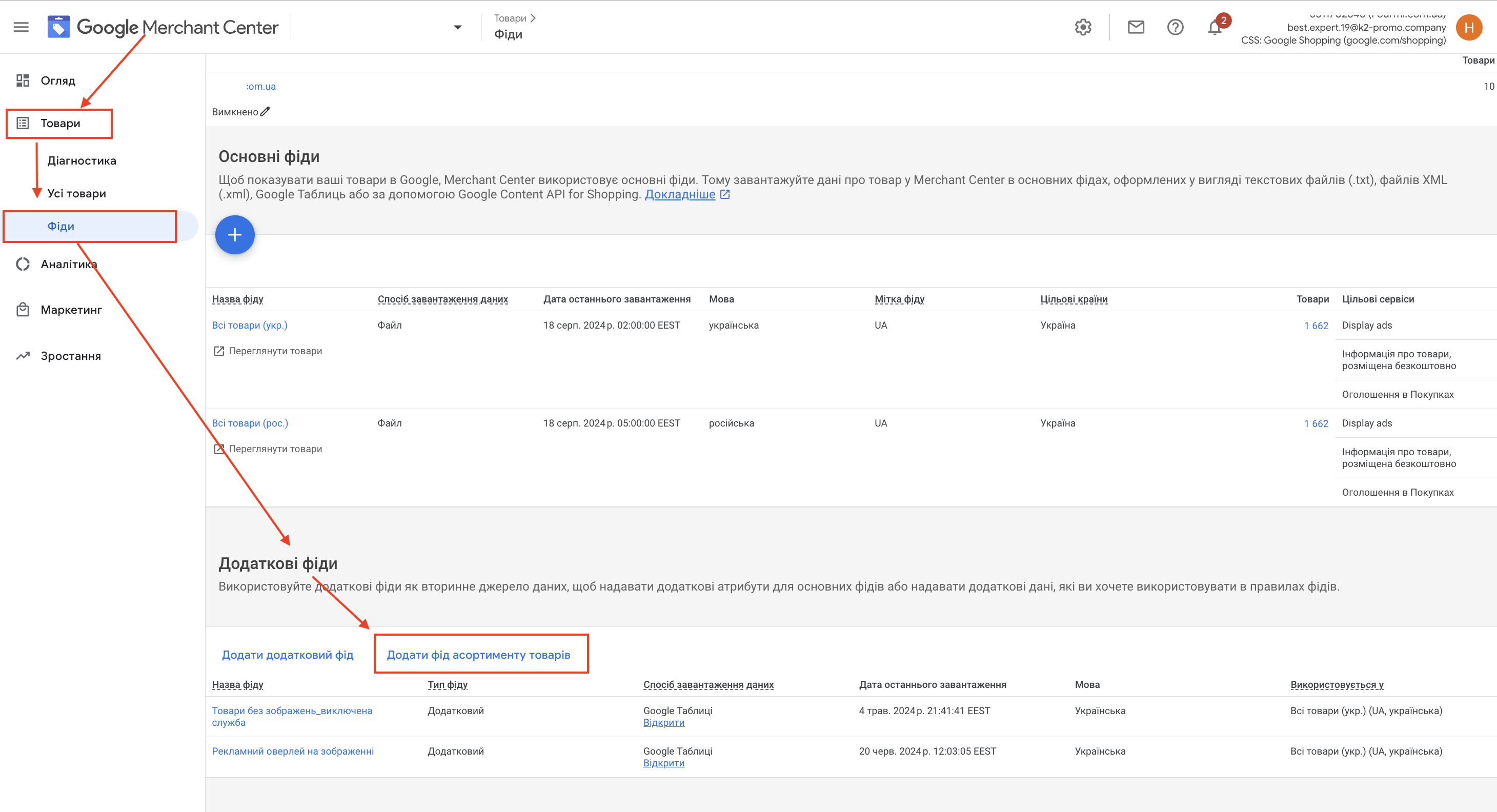Open the user account avatar H

(x=1468, y=27)
